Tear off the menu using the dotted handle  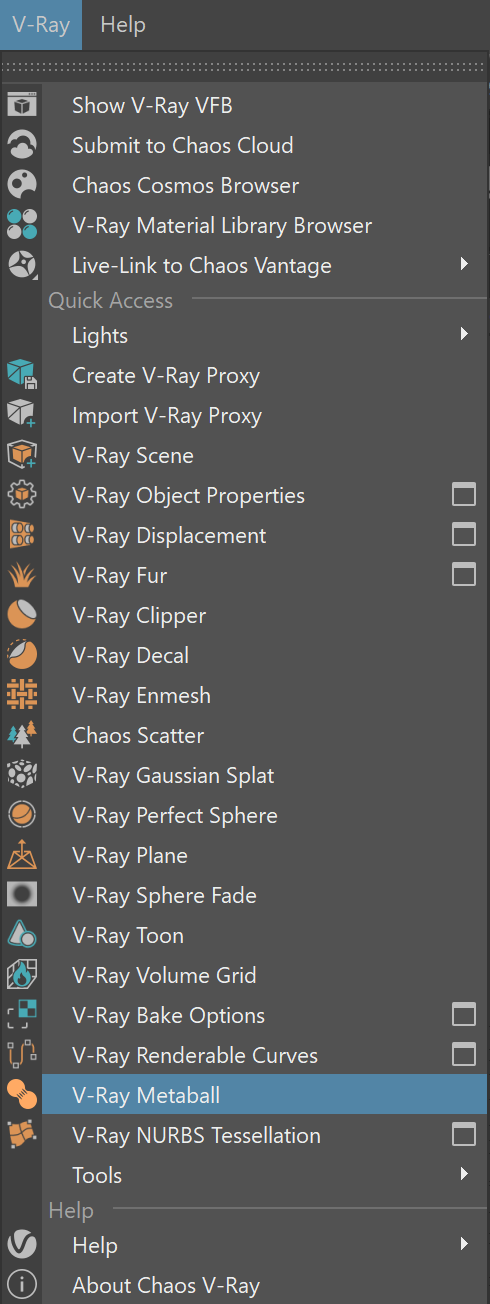[245, 66]
